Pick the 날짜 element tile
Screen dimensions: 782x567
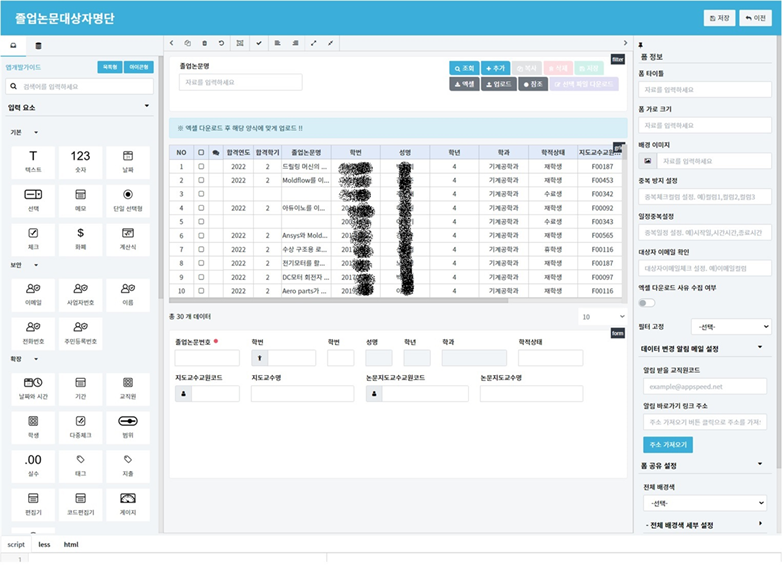click(x=128, y=162)
